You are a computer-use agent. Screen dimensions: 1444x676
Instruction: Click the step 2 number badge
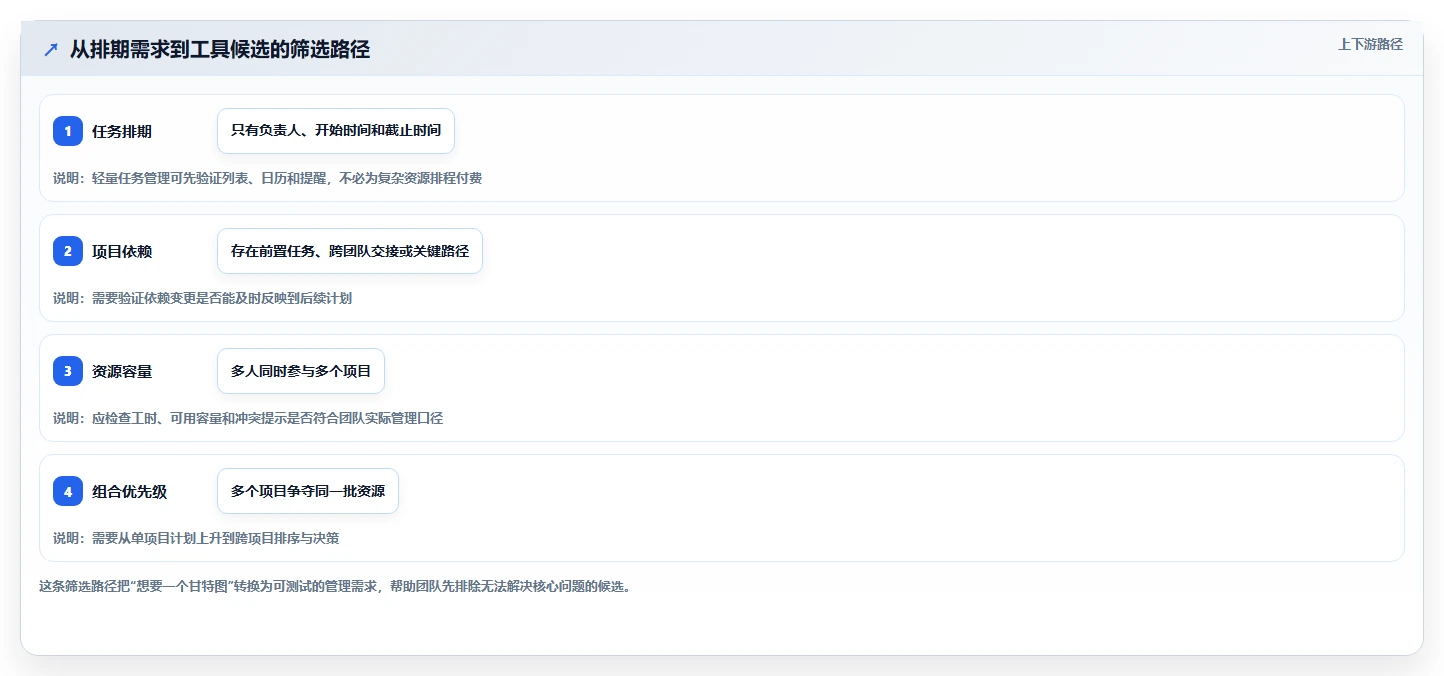(68, 251)
